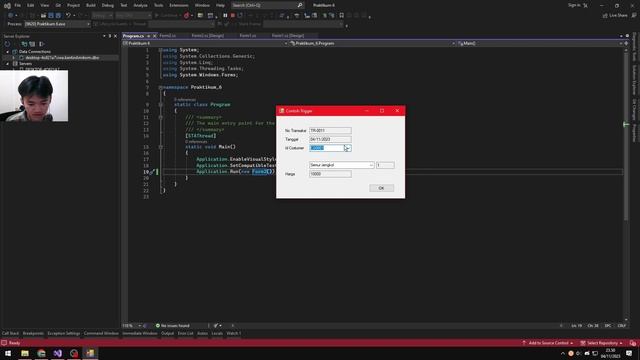Click the Sign in link
640x360 pixels.
pos(574,5)
